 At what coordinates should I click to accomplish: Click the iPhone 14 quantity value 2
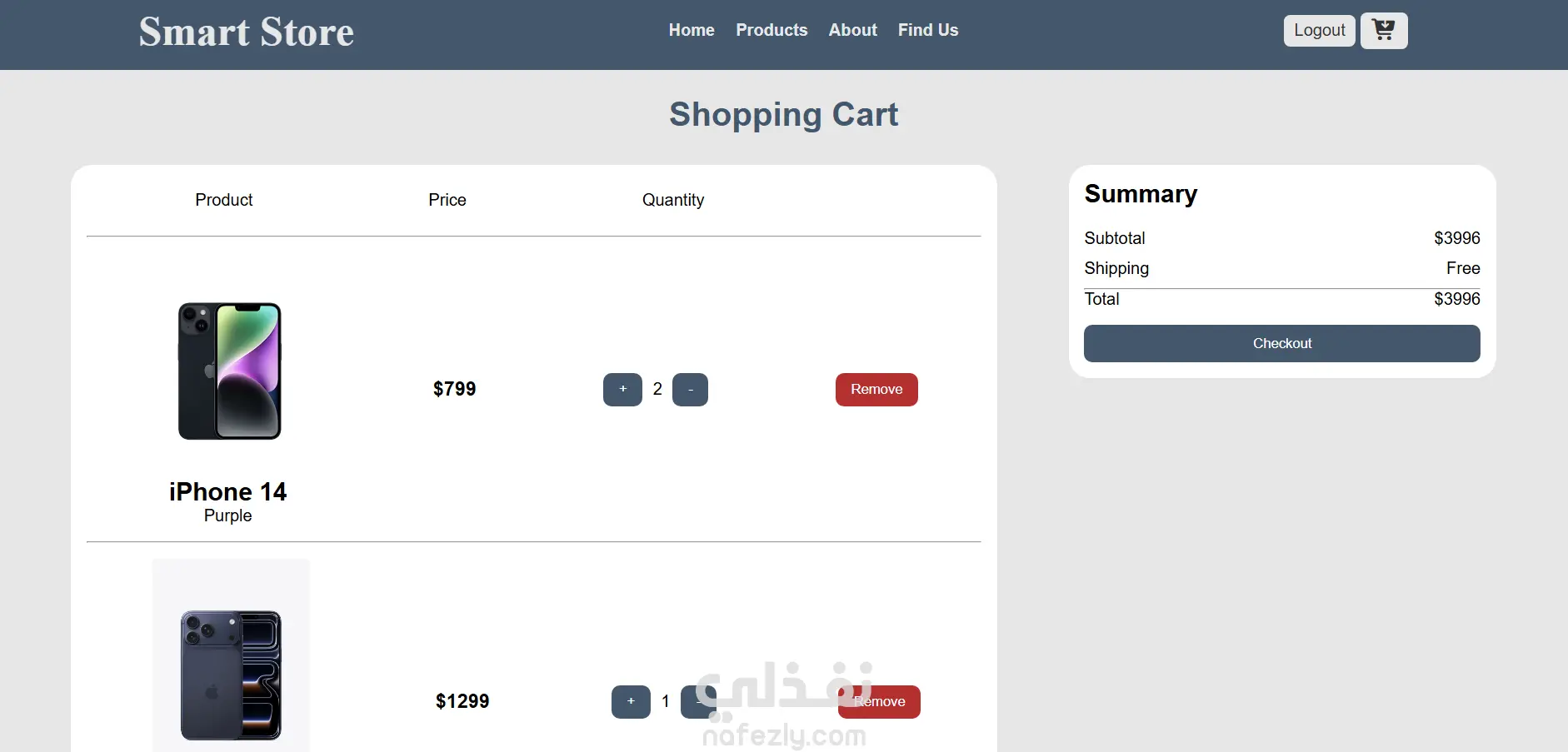coord(657,389)
